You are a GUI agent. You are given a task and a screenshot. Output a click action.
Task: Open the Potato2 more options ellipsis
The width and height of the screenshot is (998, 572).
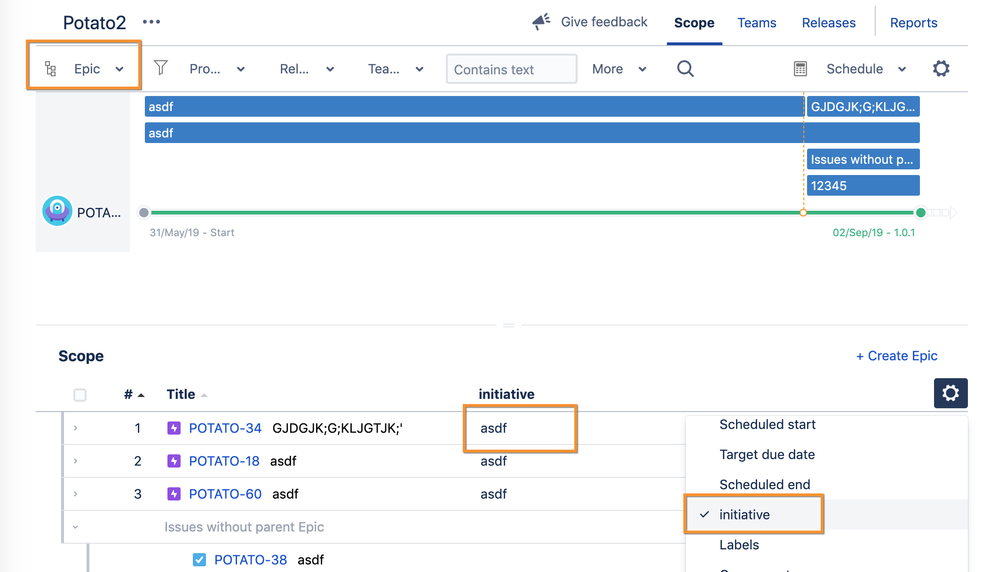tap(151, 22)
